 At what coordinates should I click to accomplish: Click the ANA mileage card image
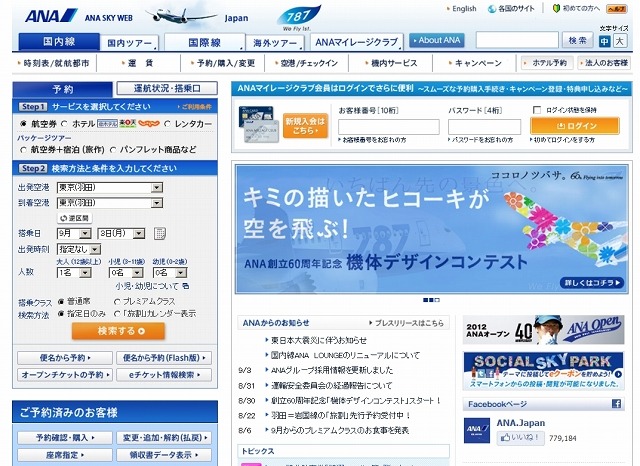[x=259, y=124]
